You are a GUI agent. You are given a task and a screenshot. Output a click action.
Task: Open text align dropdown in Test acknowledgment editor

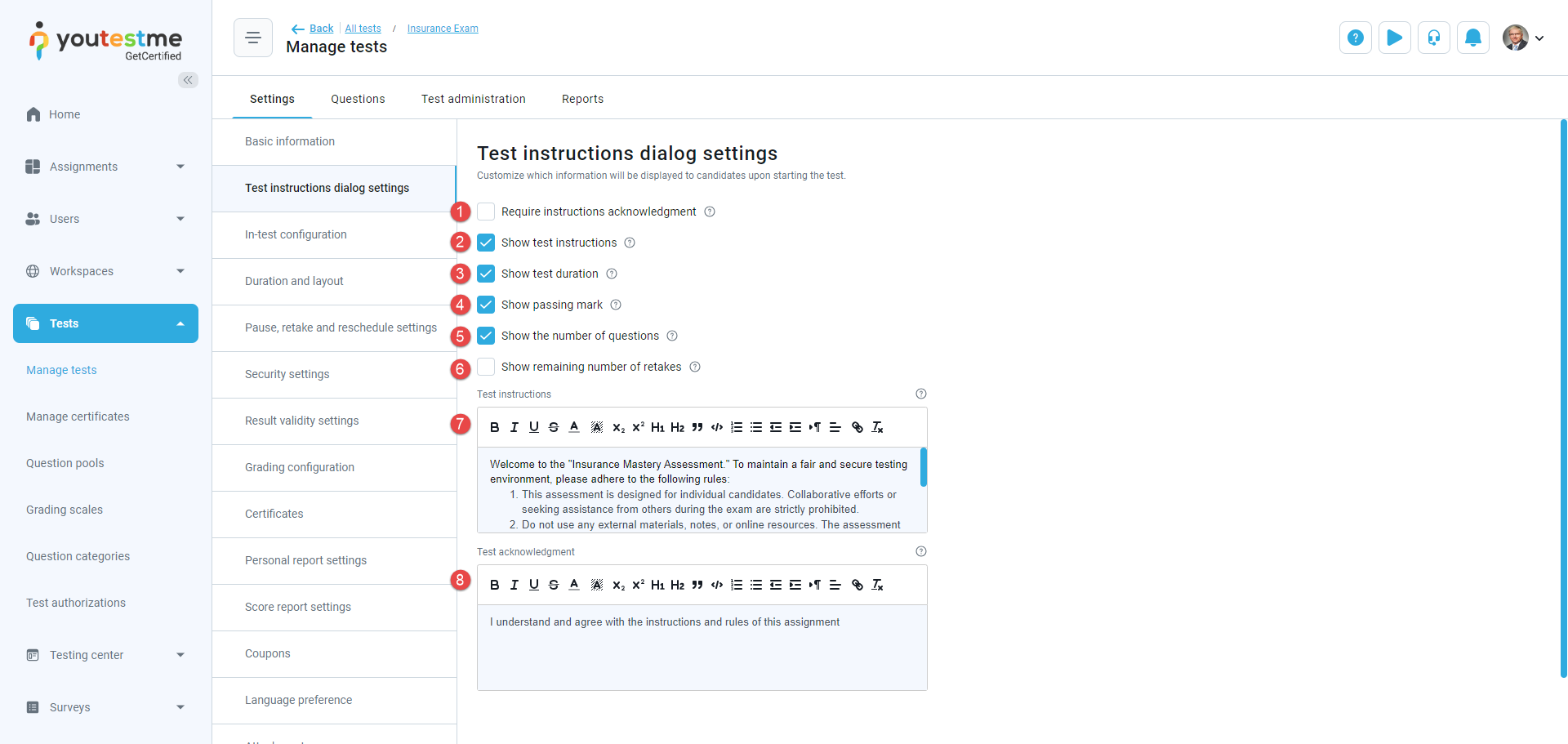click(x=835, y=585)
